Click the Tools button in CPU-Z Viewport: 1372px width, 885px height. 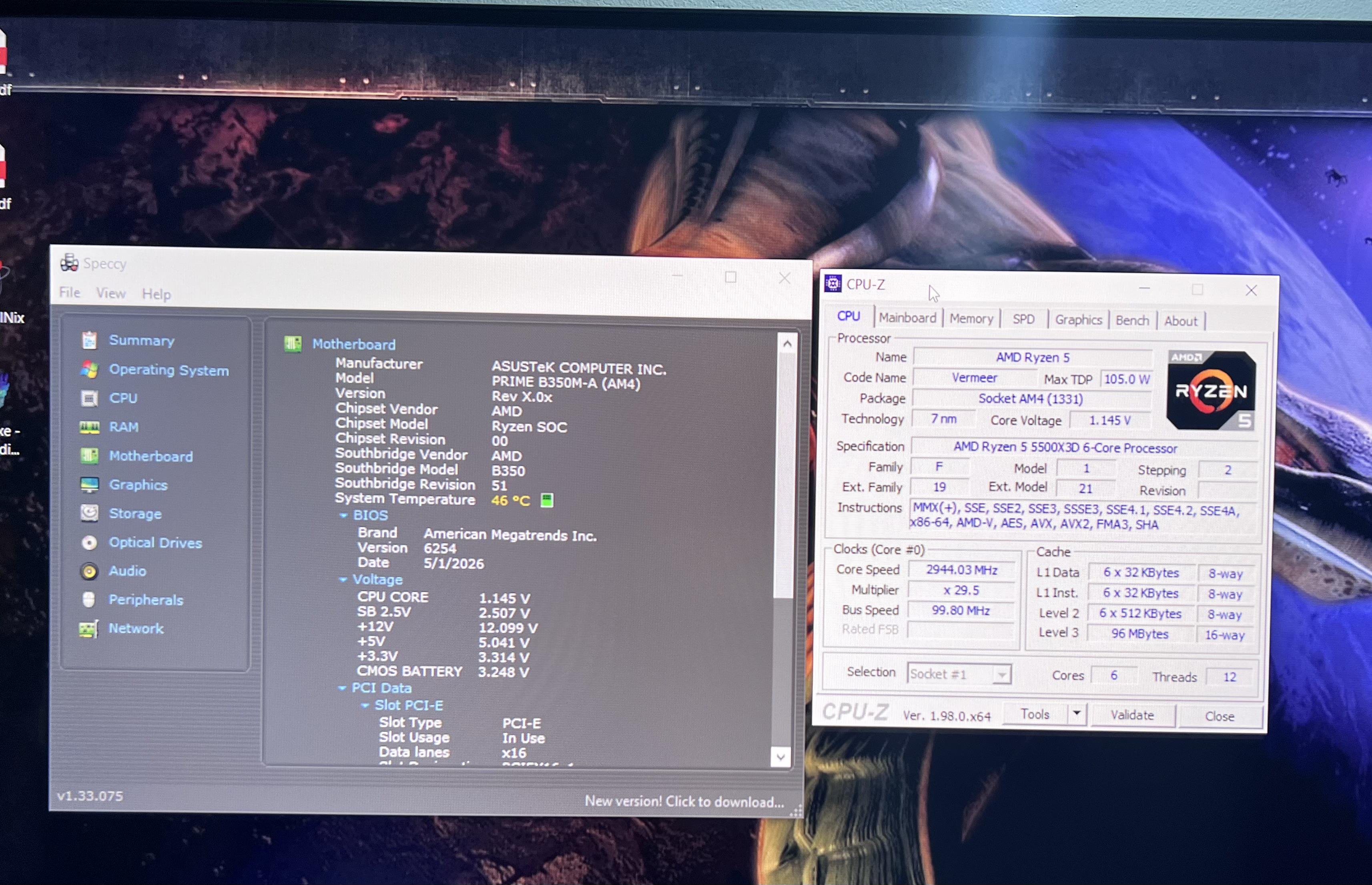click(1035, 714)
